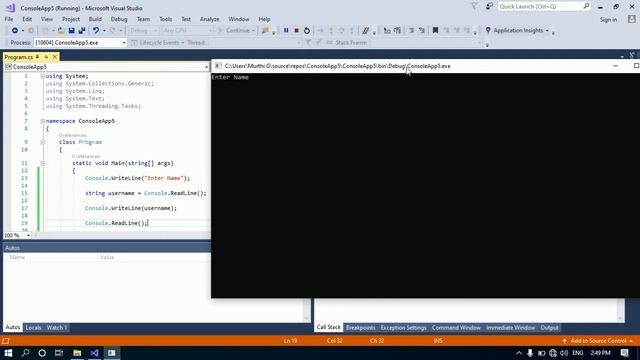Click the volume speaker tray icon
This screenshot has height=360, width=640.
point(564,353)
